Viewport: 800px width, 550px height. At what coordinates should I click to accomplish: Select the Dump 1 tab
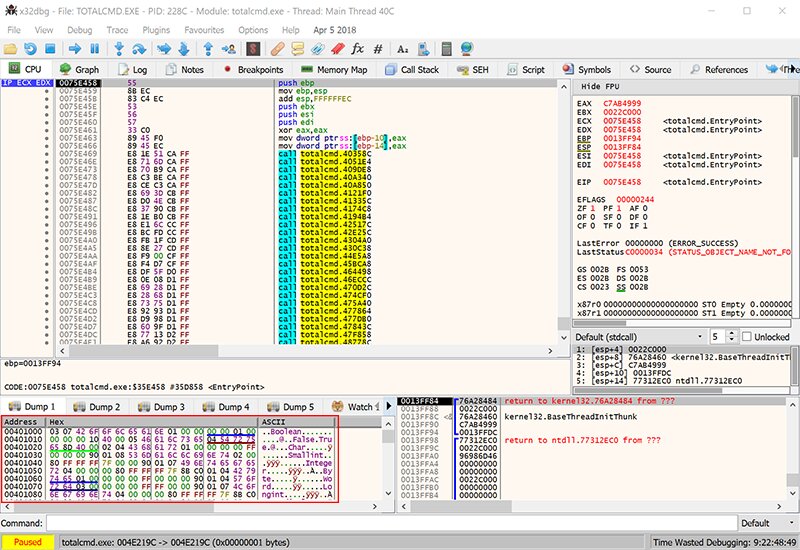click(x=32, y=407)
